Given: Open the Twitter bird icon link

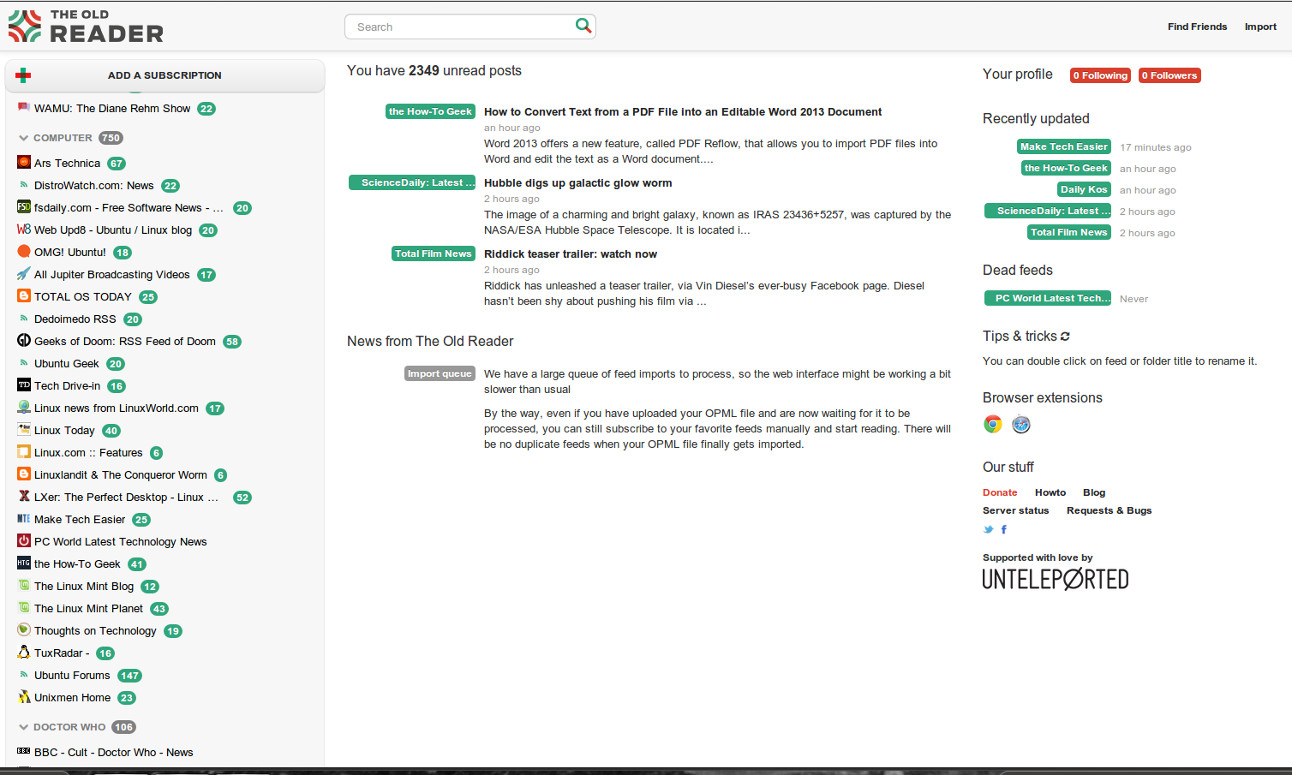Looking at the screenshot, I should [x=988, y=530].
